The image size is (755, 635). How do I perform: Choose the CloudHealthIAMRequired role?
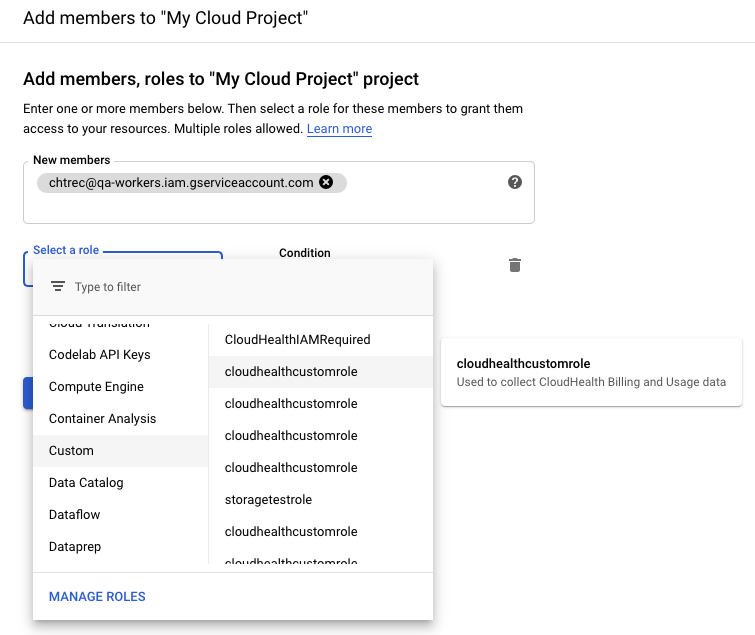coord(297,340)
